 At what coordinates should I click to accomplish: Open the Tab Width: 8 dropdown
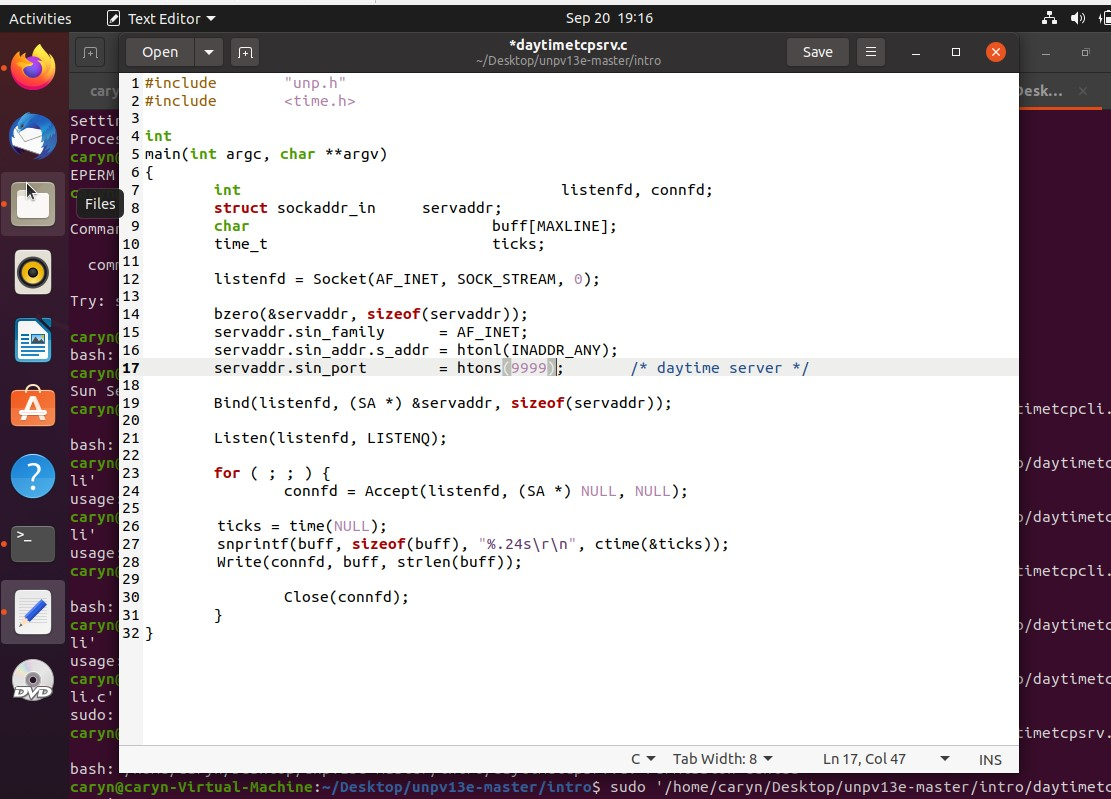pyautogui.click(x=722, y=759)
